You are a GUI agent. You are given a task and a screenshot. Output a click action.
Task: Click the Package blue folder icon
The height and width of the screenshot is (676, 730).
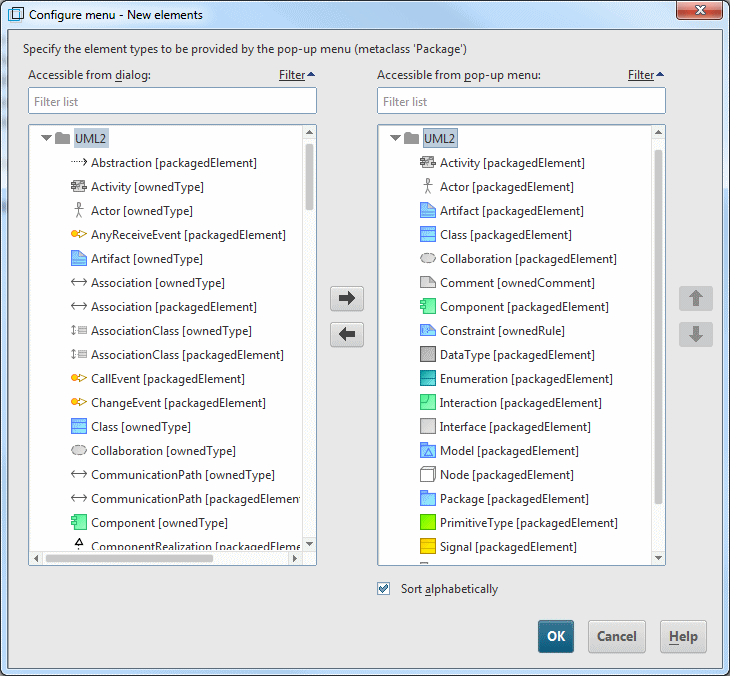click(428, 498)
